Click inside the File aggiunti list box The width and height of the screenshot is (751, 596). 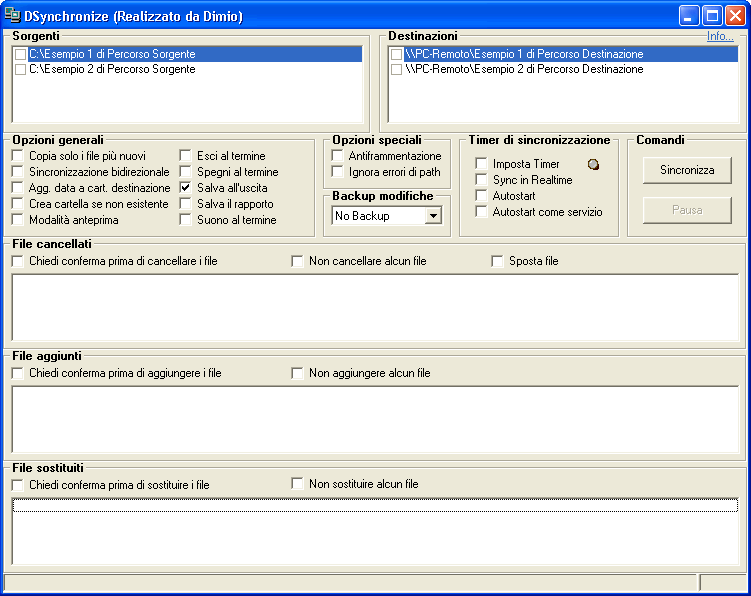tap(376, 419)
